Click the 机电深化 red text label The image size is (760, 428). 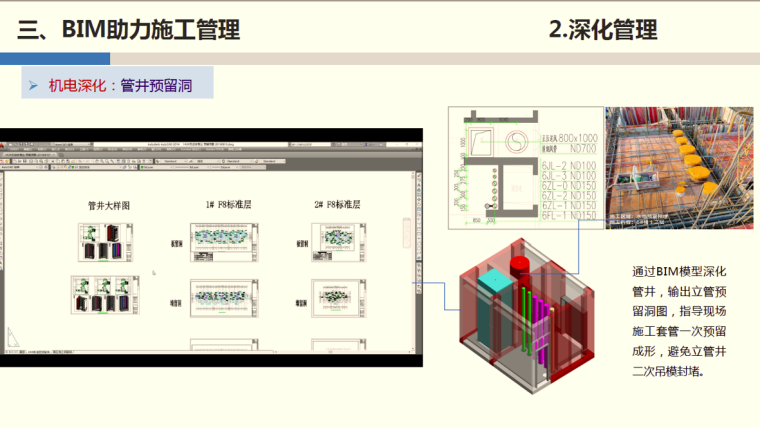tap(77, 86)
